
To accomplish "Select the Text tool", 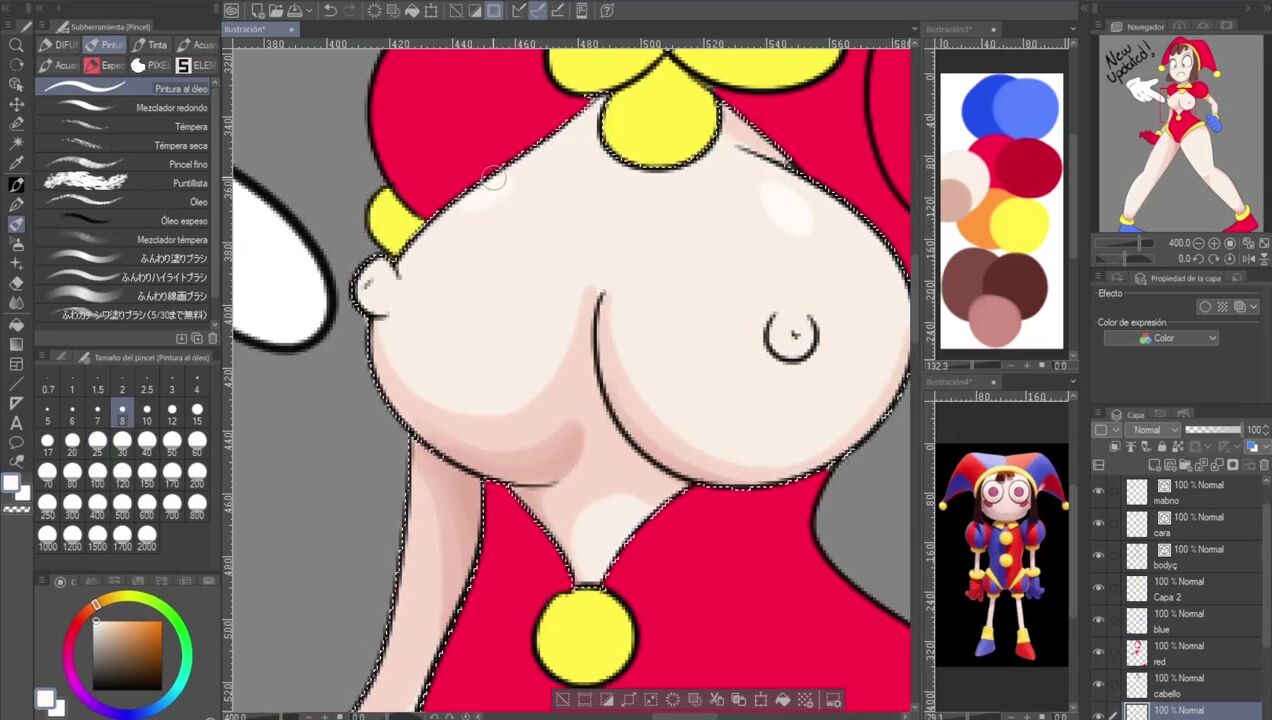I will click(x=16, y=423).
